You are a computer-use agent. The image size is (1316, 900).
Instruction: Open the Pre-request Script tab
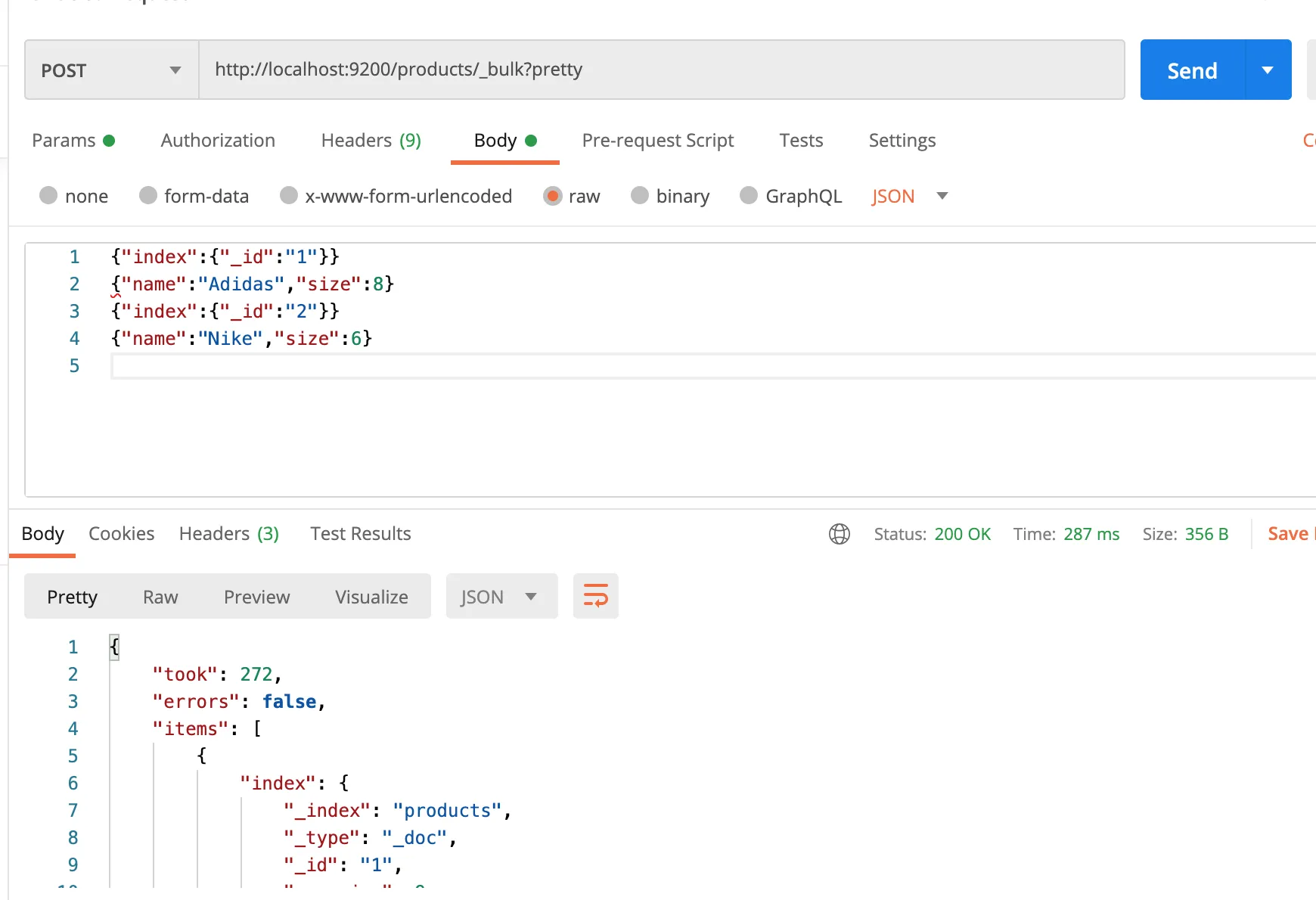click(657, 141)
